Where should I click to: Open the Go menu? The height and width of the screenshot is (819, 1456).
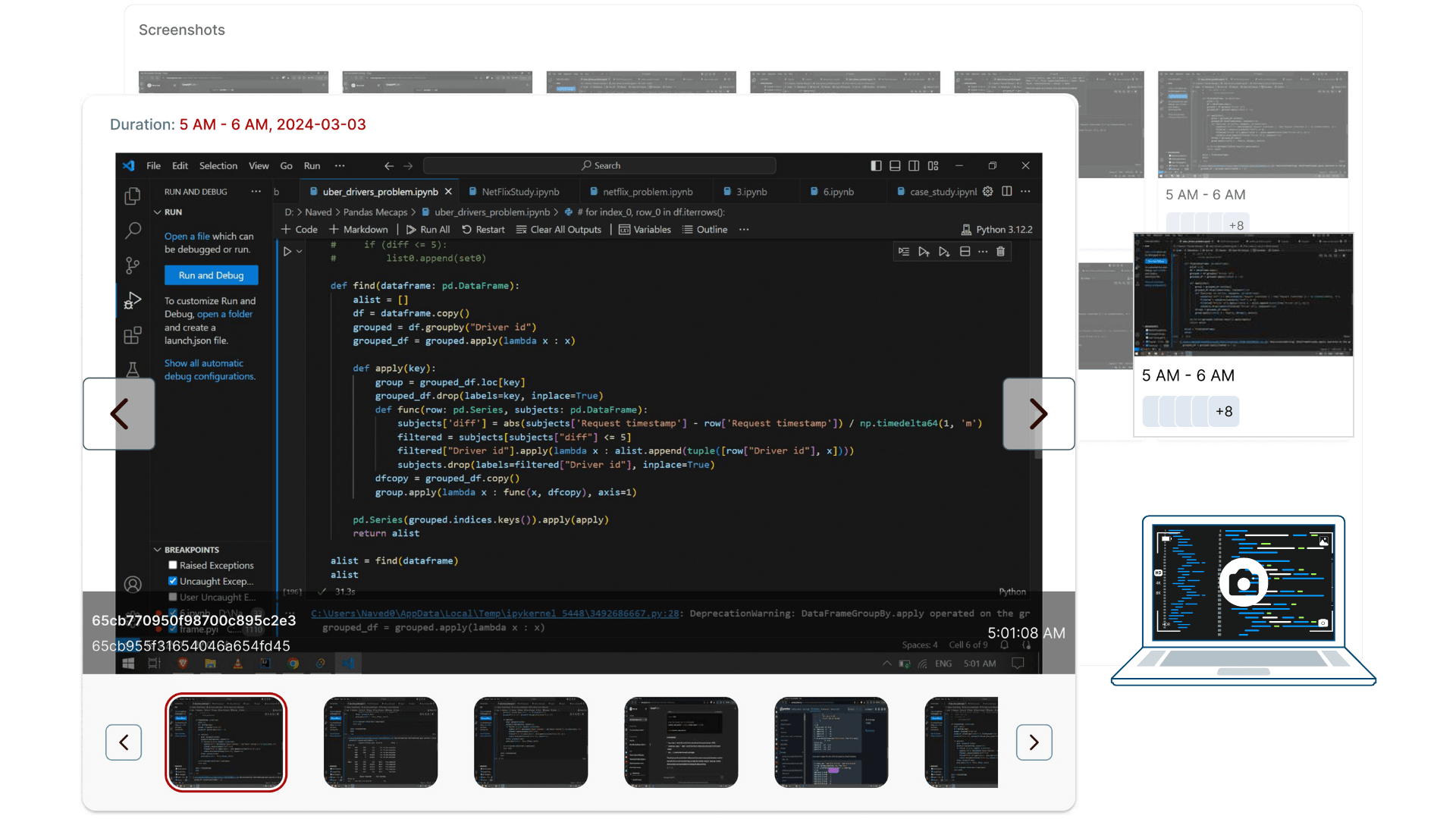(286, 165)
